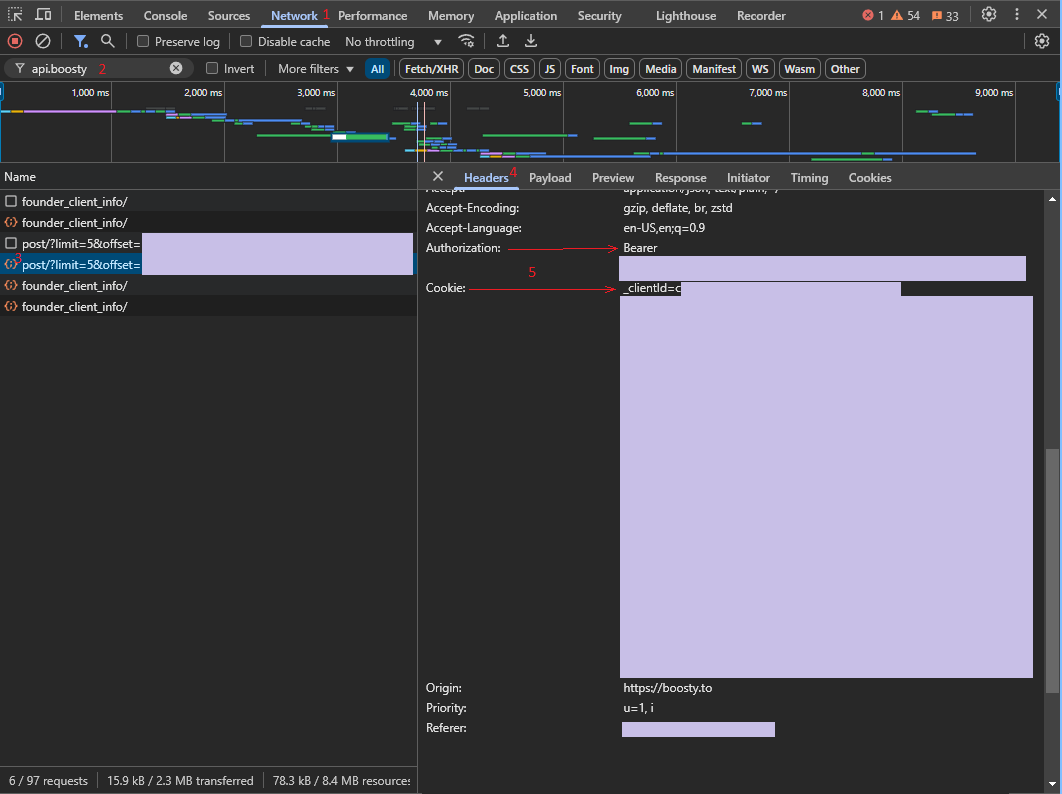Select the request Headers tab
This screenshot has height=794, width=1062.
pyautogui.click(x=486, y=177)
